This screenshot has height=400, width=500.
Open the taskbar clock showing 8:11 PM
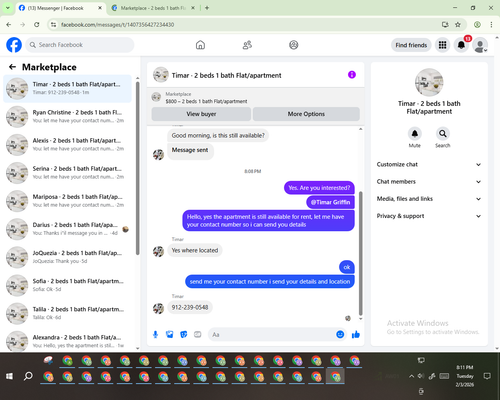465,376
